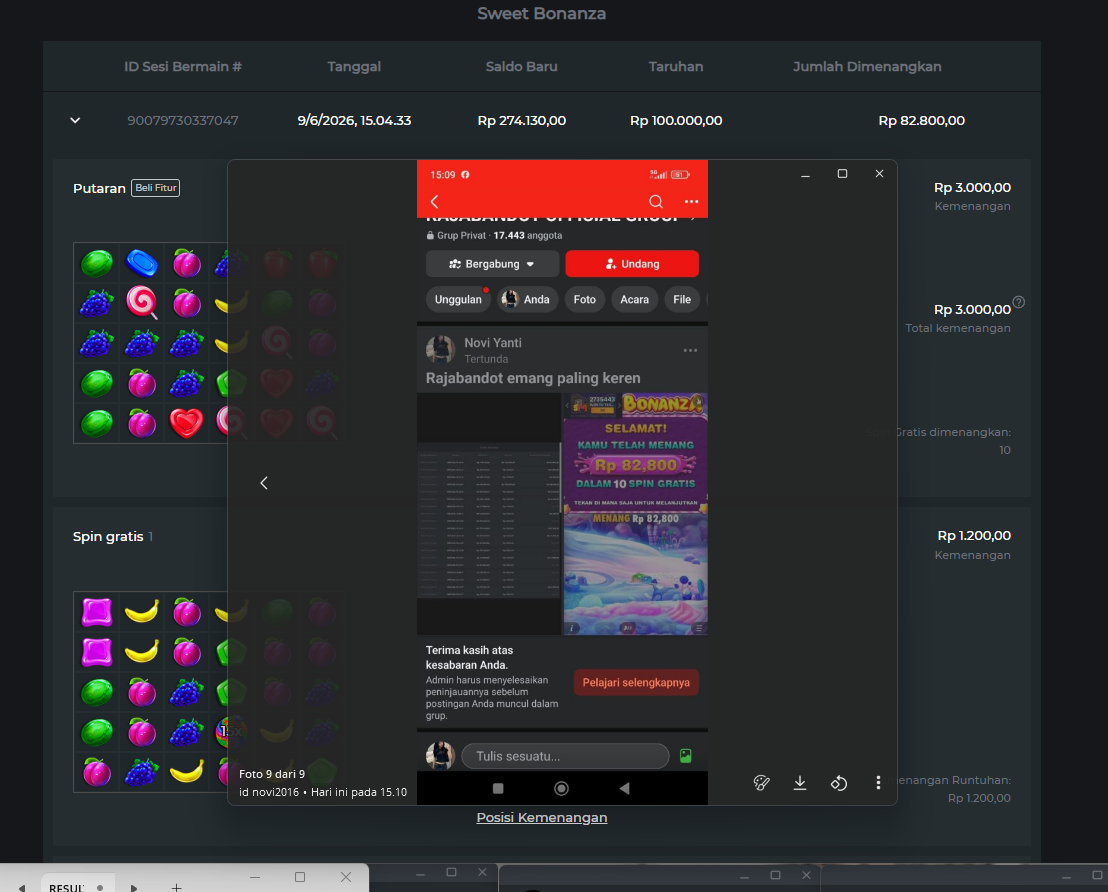This screenshot has height=892, width=1108.
Task: Select the Unggulan tab
Action: [x=458, y=300]
